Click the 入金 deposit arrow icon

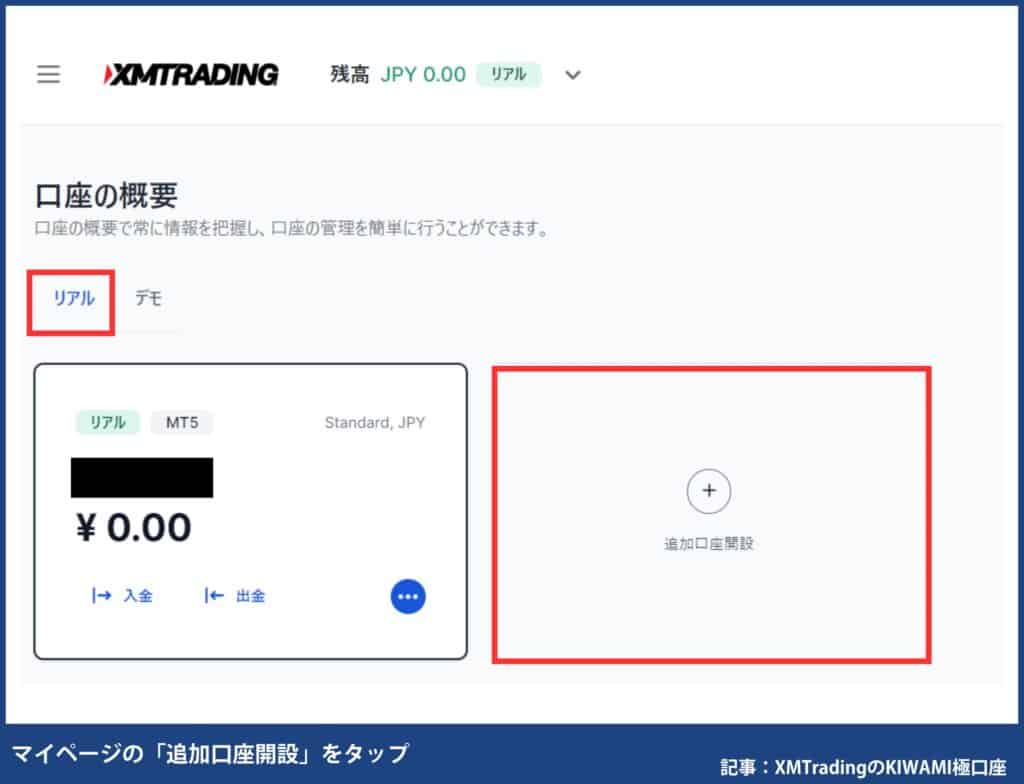[99, 595]
